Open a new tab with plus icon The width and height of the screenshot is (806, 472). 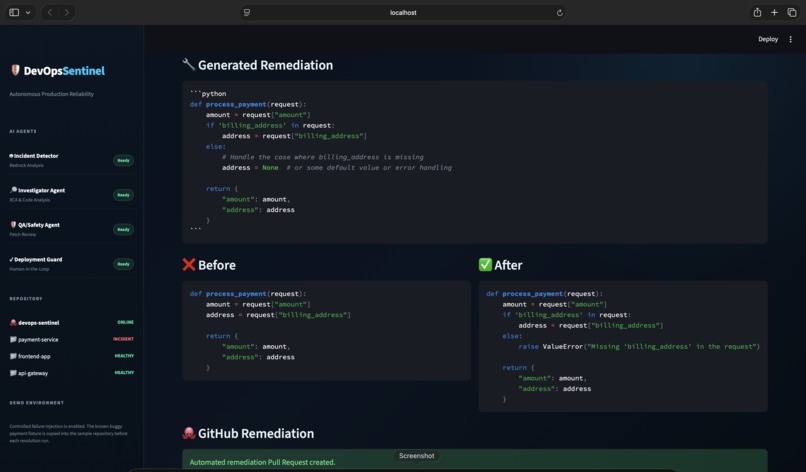click(774, 12)
